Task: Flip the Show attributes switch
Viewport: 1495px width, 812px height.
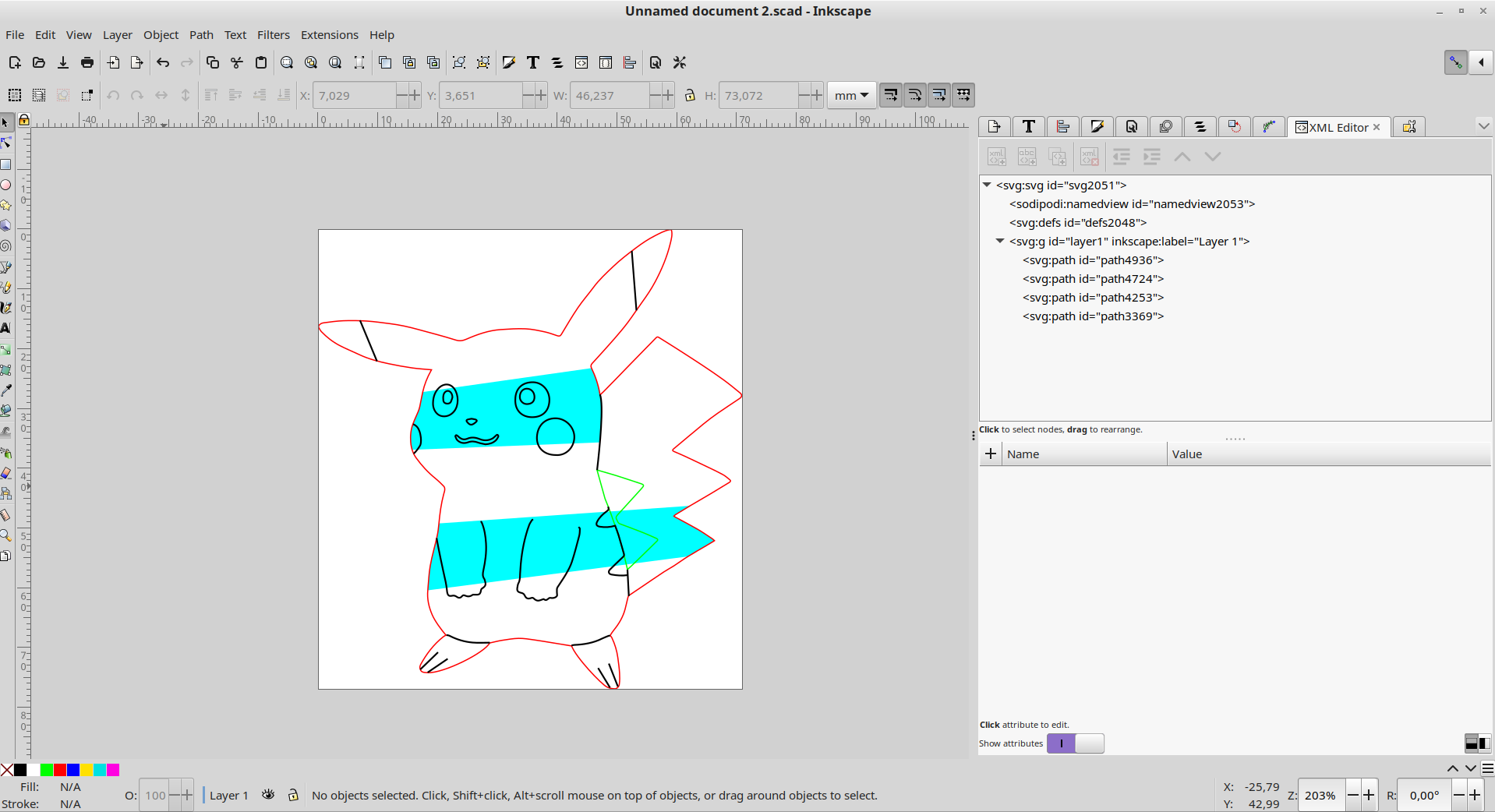Action: (x=1075, y=743)
